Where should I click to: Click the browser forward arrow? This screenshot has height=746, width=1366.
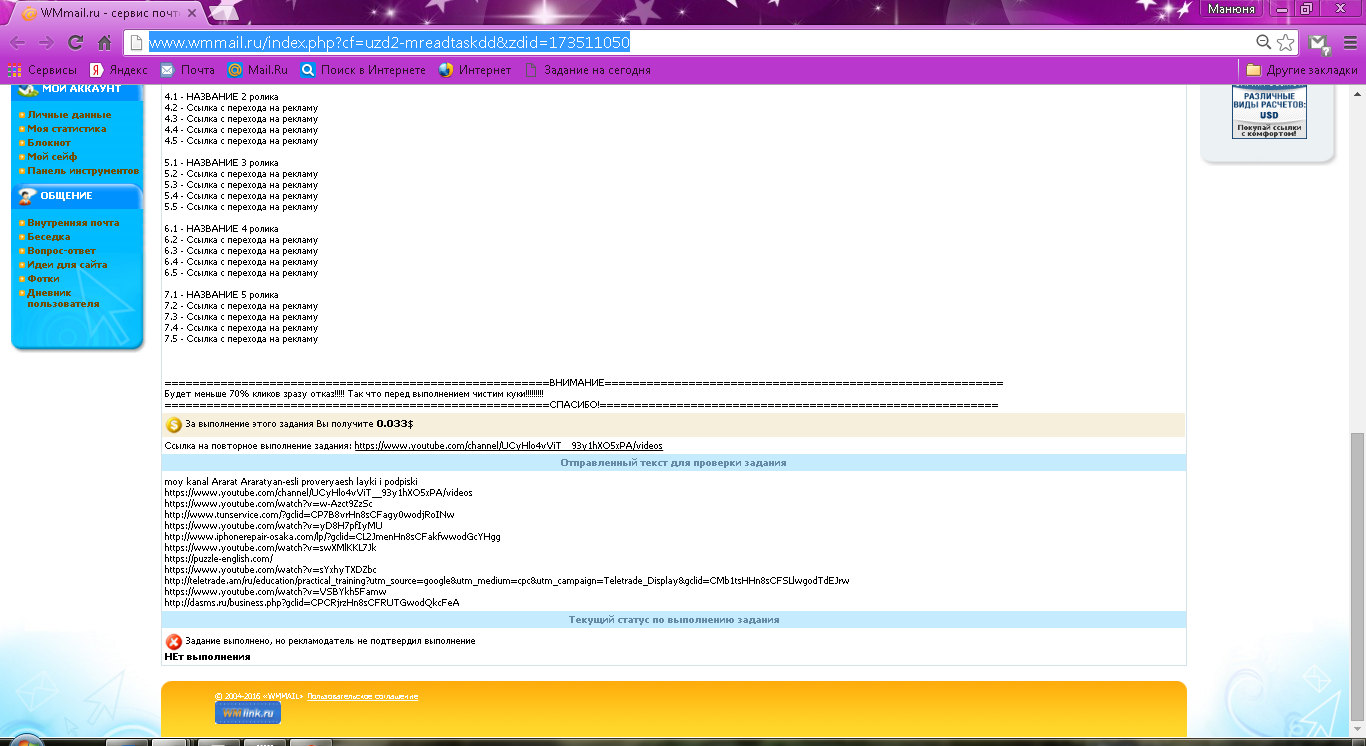(x=46, y=43)
